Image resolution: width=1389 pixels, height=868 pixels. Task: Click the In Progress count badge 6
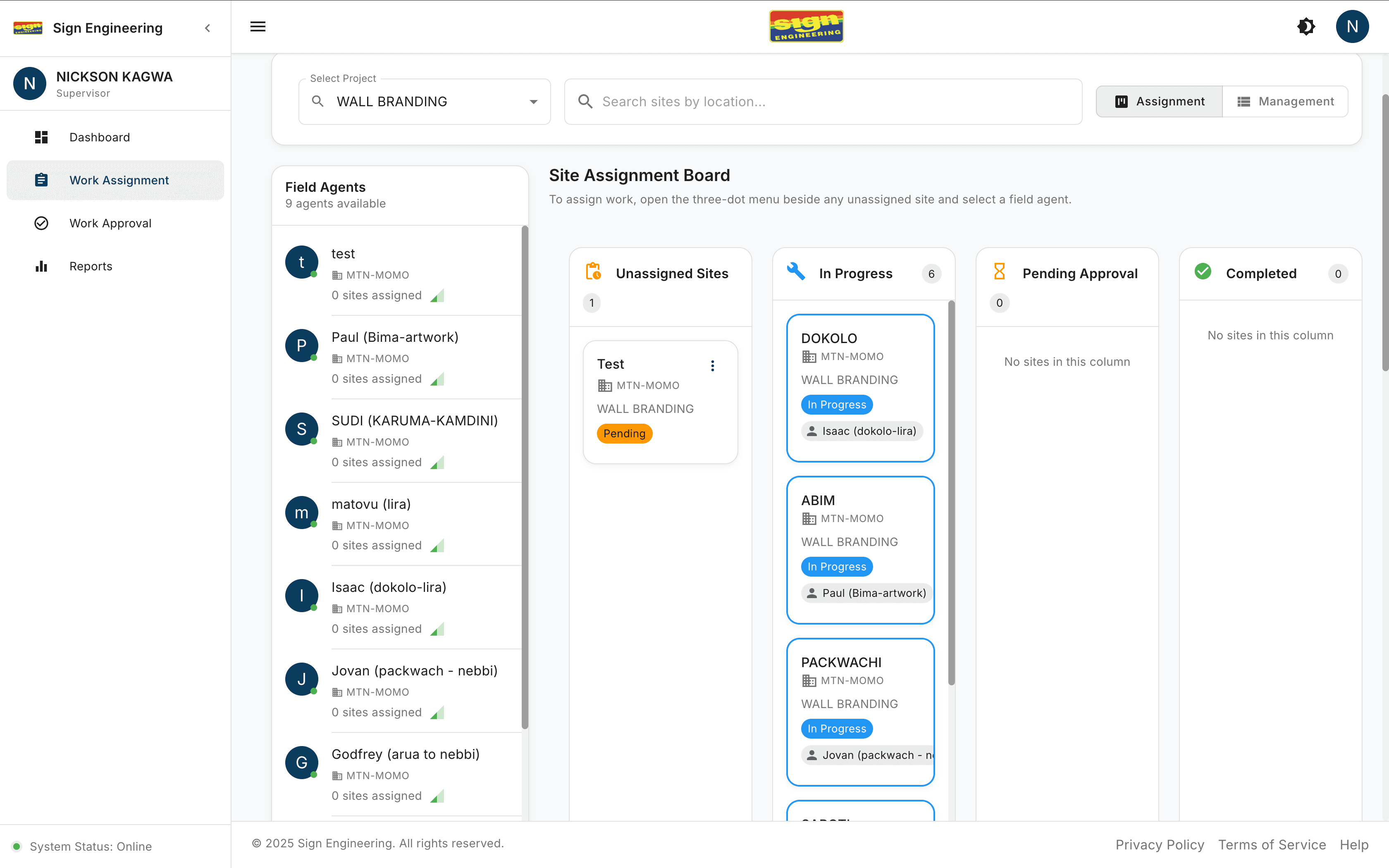point(931,274)
